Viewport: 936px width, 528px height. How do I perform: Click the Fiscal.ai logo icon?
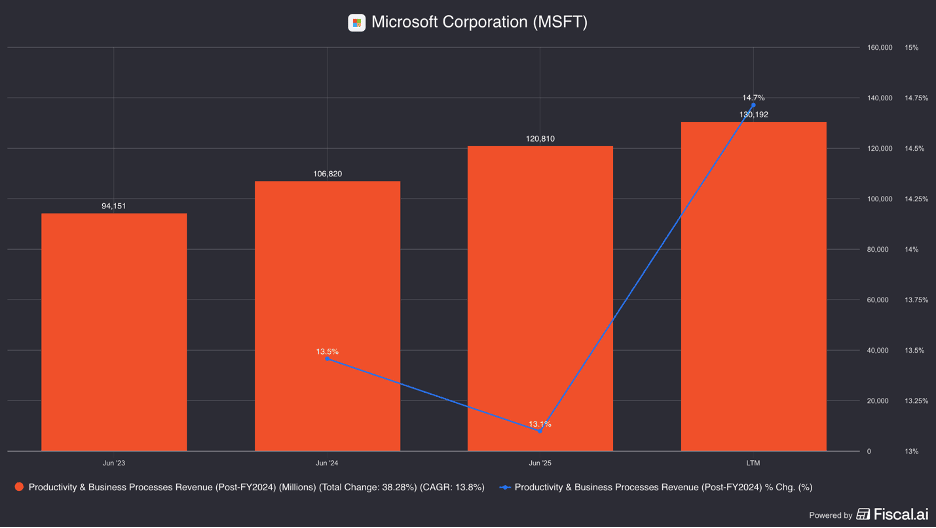tap(863, 514)
